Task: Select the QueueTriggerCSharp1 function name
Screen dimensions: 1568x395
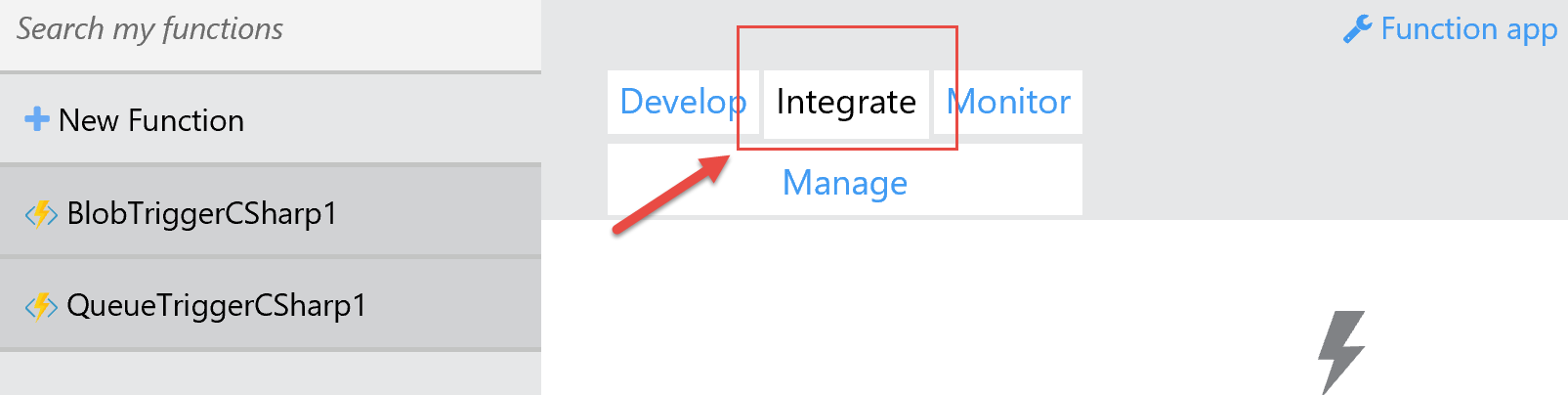Action: pos(217,306)
